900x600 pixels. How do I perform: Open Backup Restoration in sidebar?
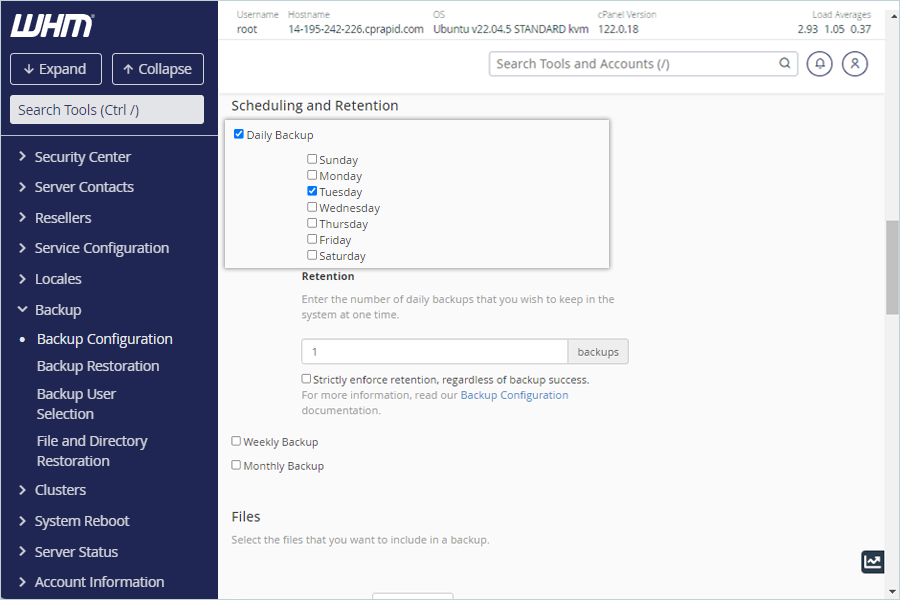click(x=98, y=366)
